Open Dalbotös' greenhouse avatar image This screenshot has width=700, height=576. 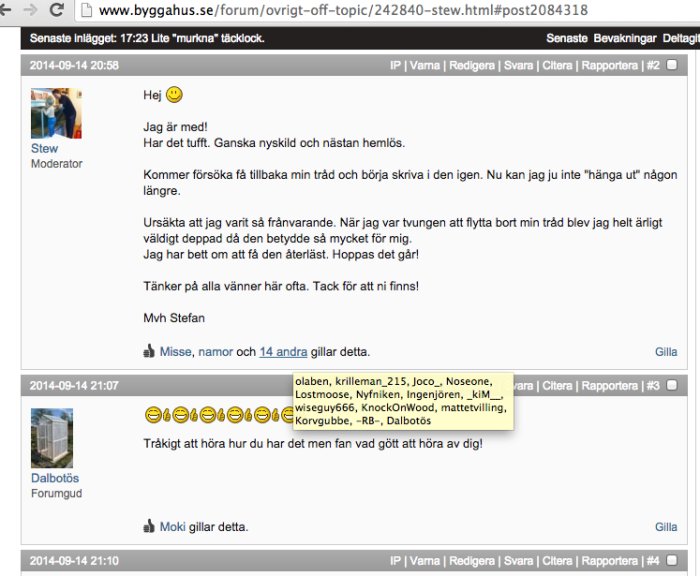[52, 438]
